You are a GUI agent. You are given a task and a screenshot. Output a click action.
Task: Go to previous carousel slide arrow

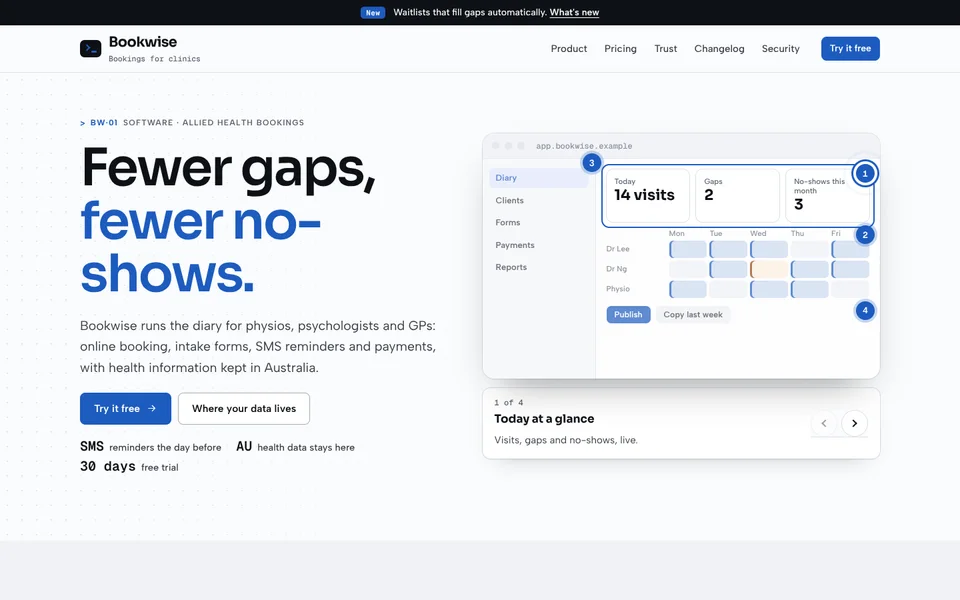[x=824, y=423]
